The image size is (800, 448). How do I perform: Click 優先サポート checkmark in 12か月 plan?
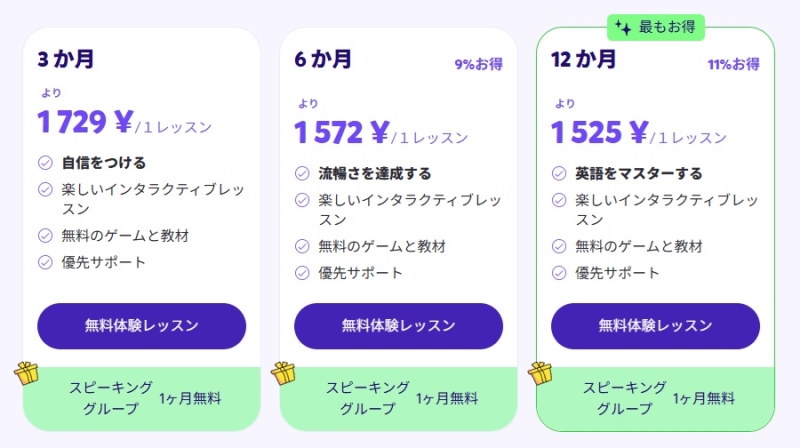[x=559, y=273]
